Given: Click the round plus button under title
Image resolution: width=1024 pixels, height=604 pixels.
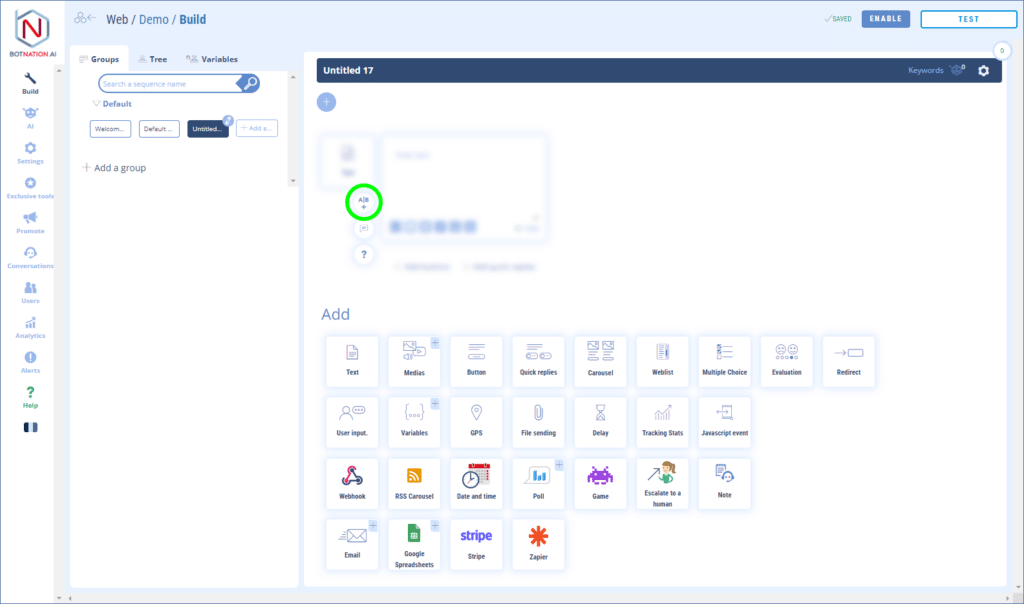Looking at the screenshot, I should (x=327, y=102).
